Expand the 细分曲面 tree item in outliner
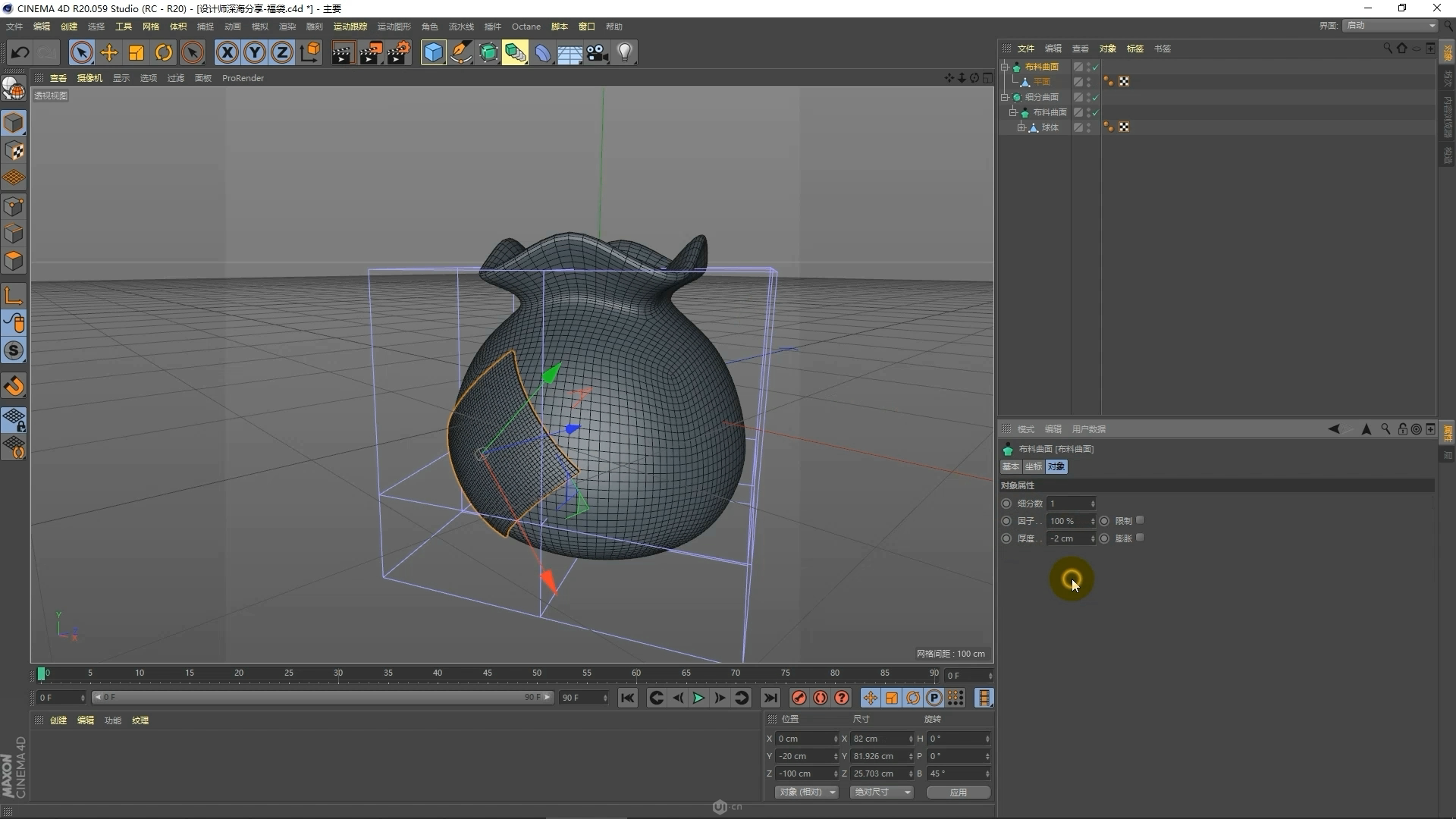The image size is (1456, 819). tap(1006, 96)
